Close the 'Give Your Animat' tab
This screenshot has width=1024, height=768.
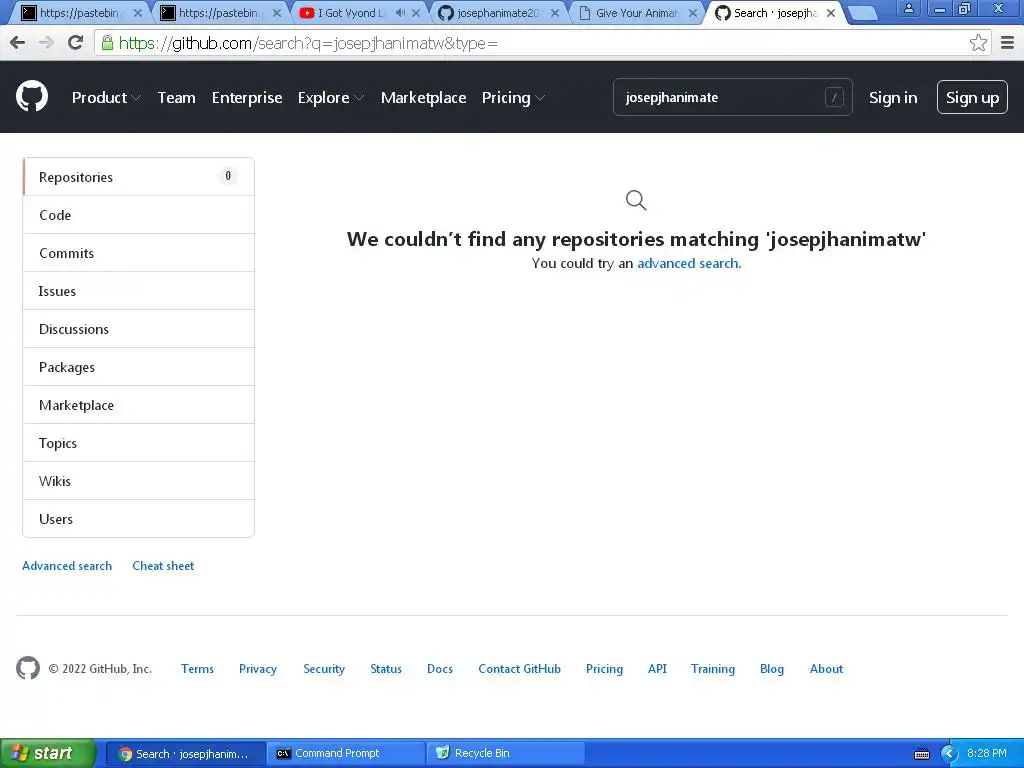693,12
